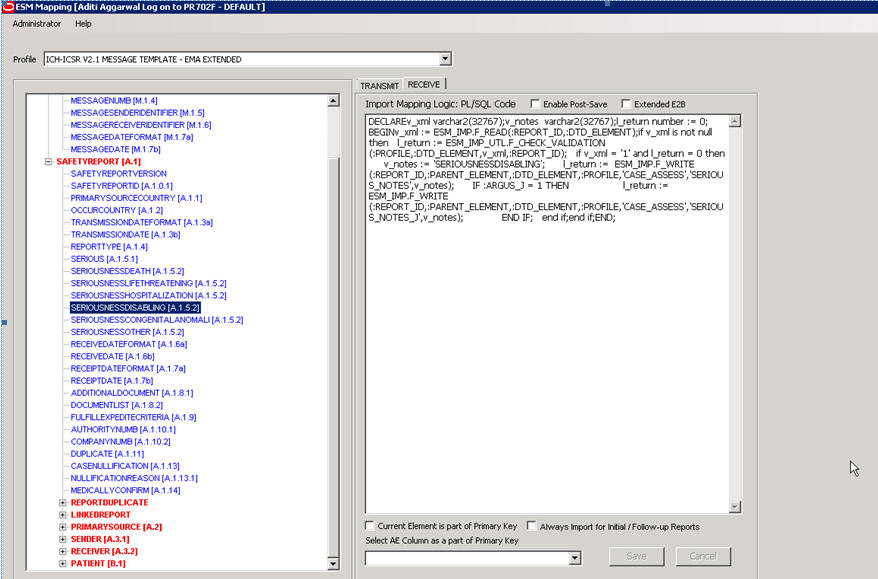Click inside the PL/SQL code text area
The height and width of the screenshot is (579, 878).
(x=548, y=314)
